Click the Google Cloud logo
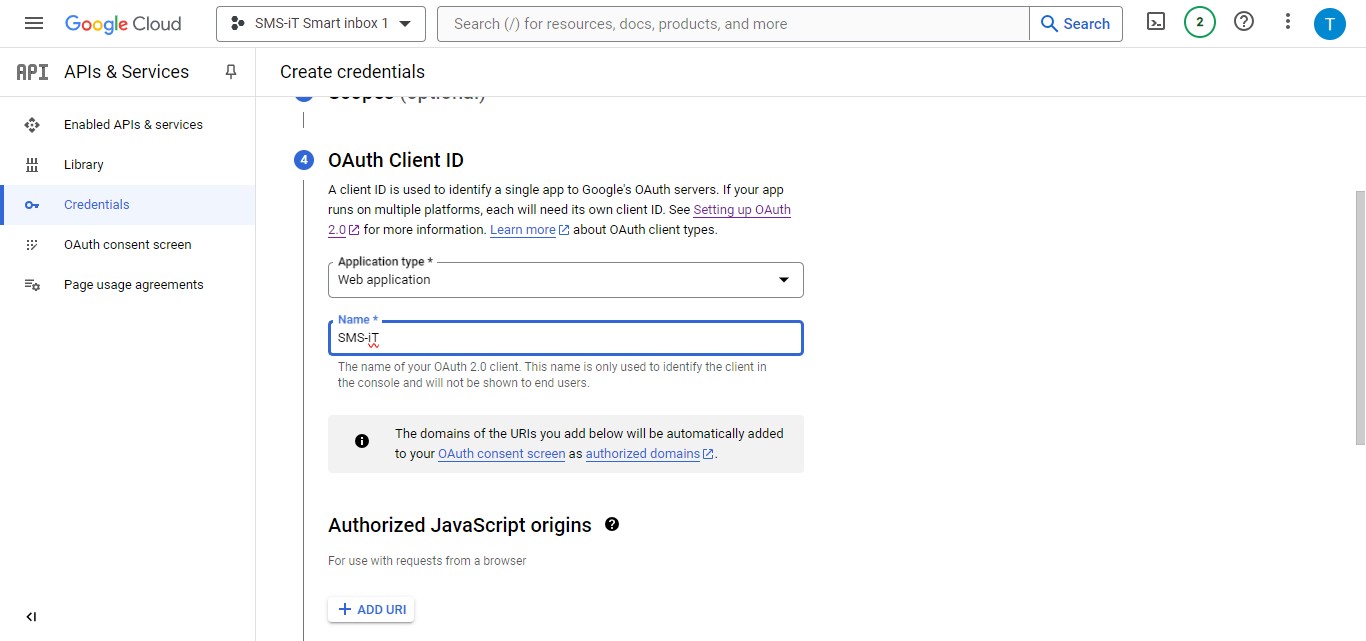Viewport: 1366px width, 641px height. click(x=123, y=23)
